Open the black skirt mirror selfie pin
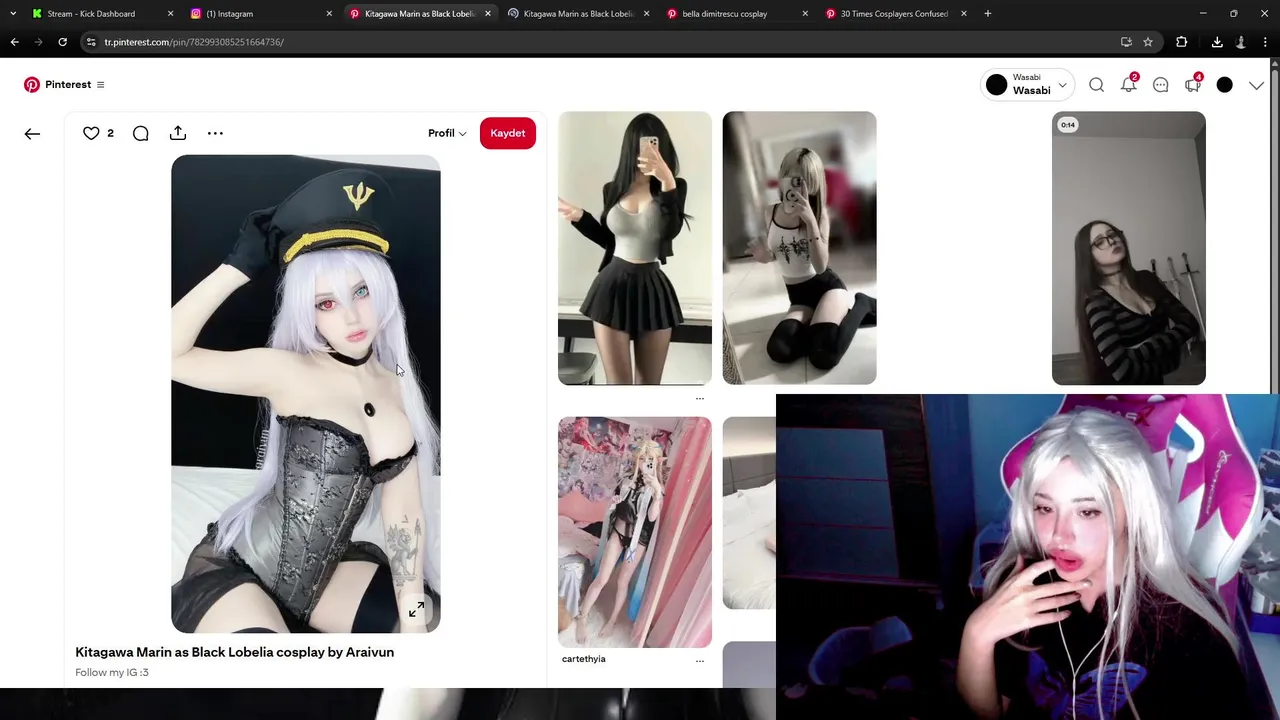The height and width of the screenshot is (720, 1280). [x=635, y=248]
